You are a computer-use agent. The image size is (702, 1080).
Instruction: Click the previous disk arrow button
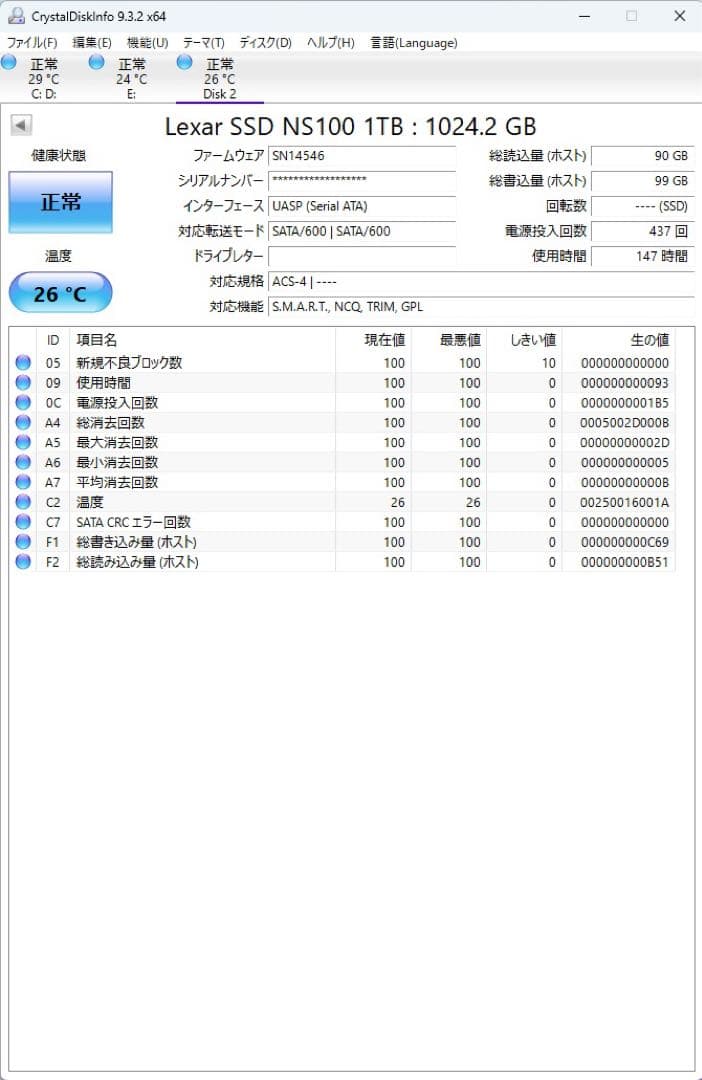[21, 125]
